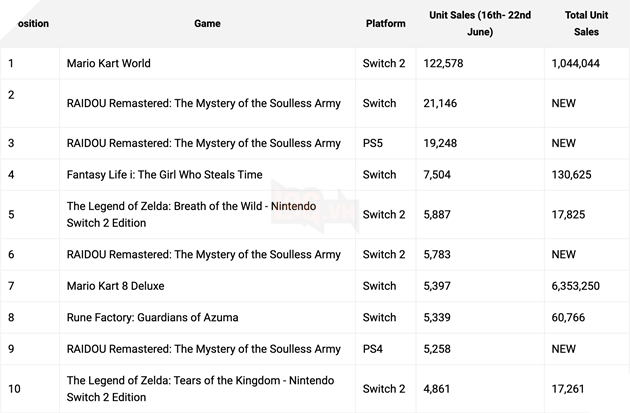The image size is (630, 413).
Task: Click the Zelda Tears of the Kingdom title
Action: click(200, 389)
